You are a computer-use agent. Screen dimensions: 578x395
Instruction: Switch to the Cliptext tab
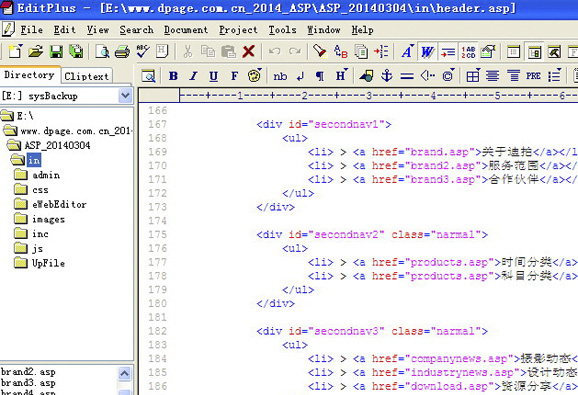(87, 76)
